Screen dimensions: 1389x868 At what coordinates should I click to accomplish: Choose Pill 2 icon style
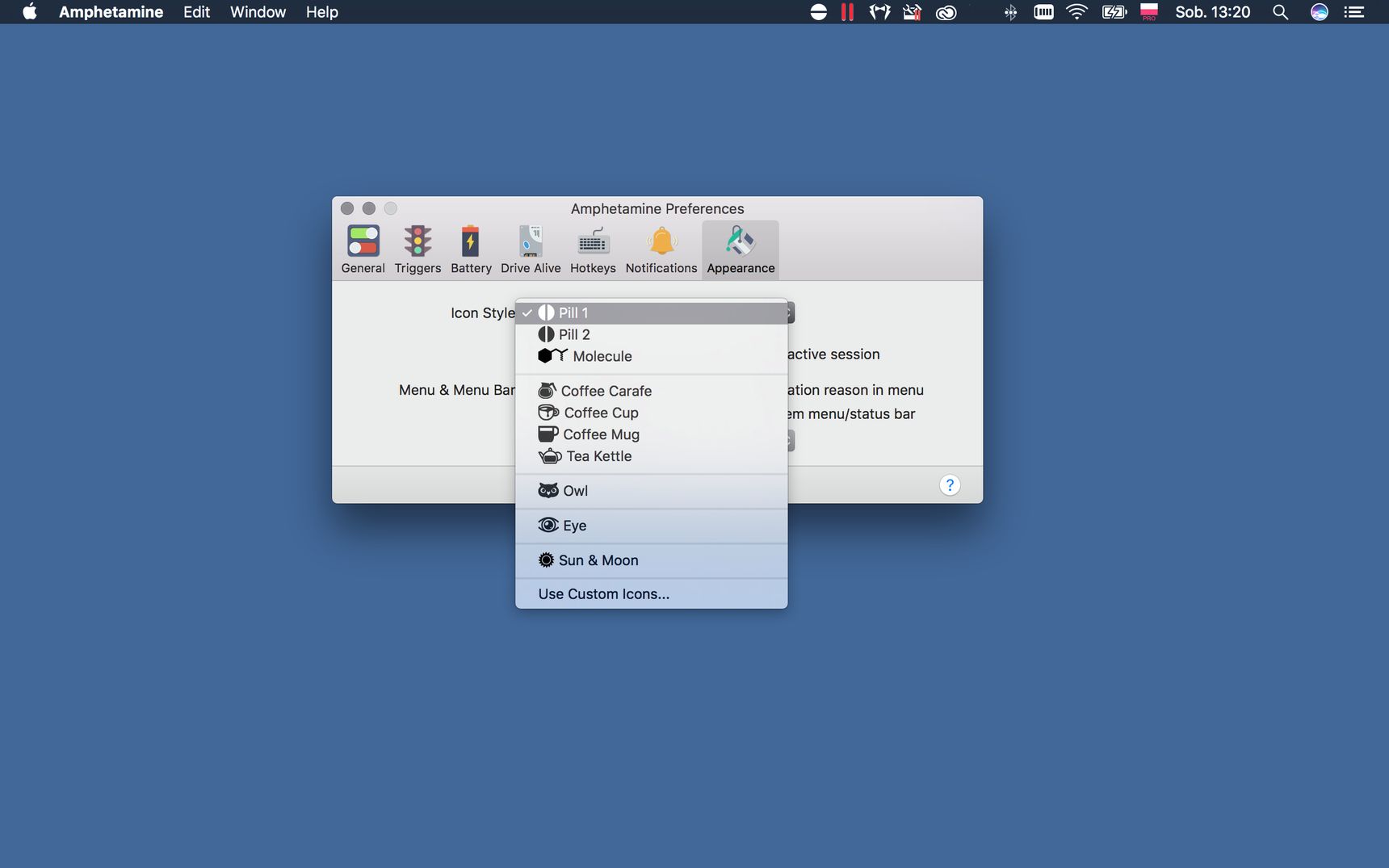click(651, 334)
